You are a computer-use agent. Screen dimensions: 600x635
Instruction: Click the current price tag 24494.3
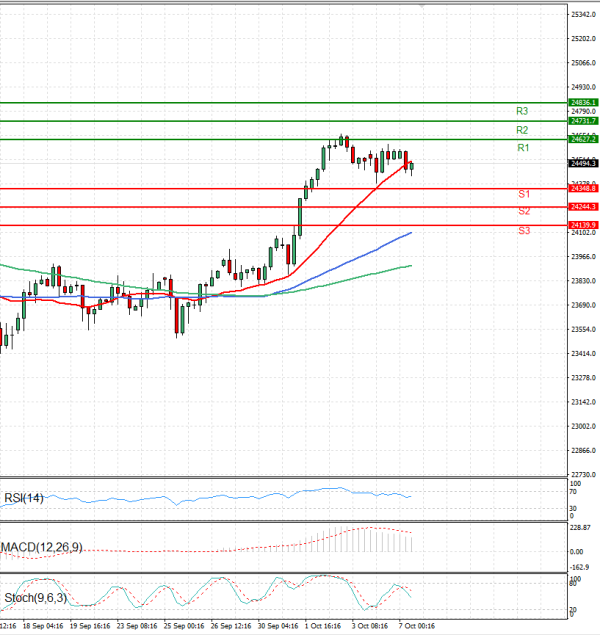[582, 163]
